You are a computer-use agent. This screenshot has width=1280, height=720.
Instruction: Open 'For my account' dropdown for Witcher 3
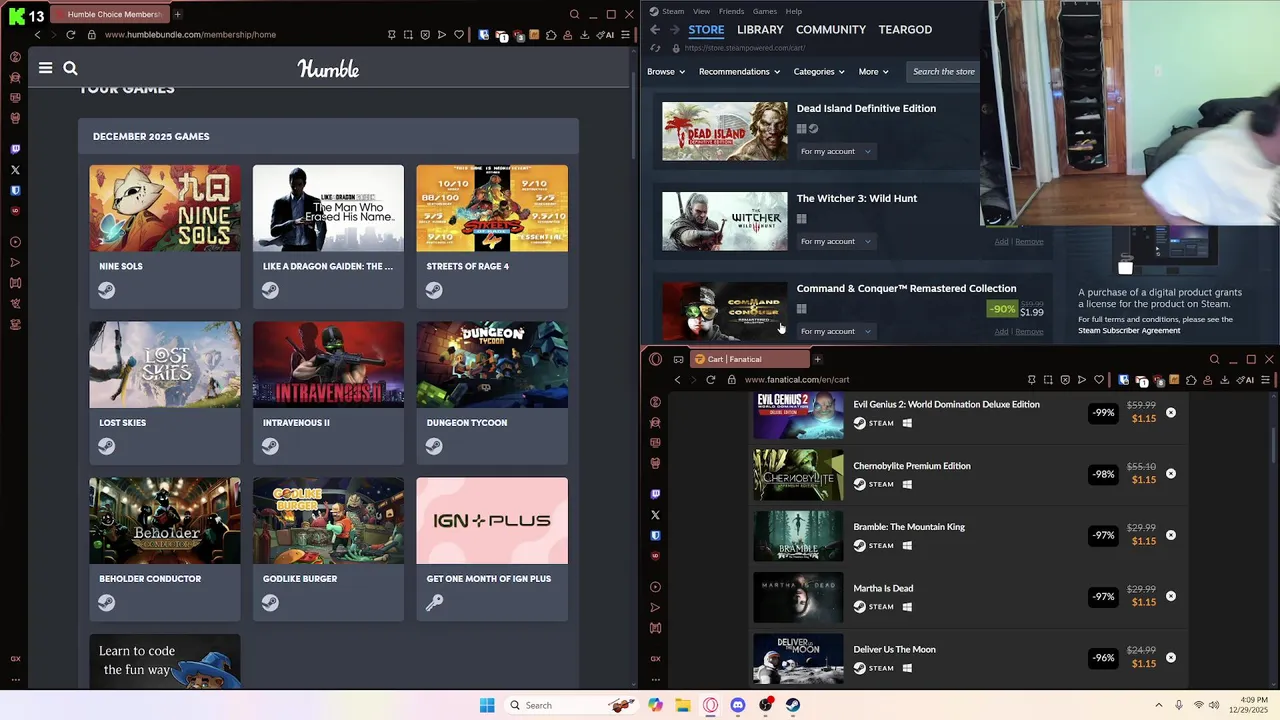[x=836, y=241]
